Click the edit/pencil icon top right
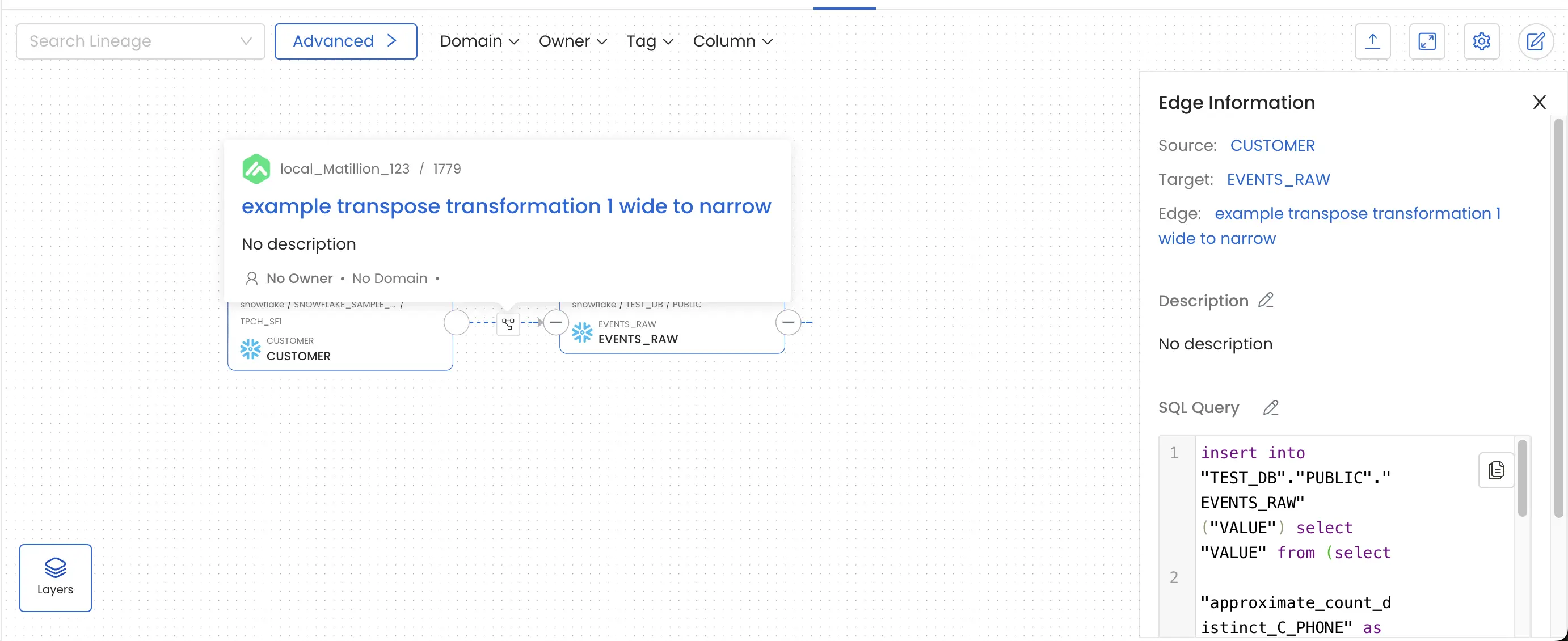The image size is (1568, 641). click(1535, 40)
